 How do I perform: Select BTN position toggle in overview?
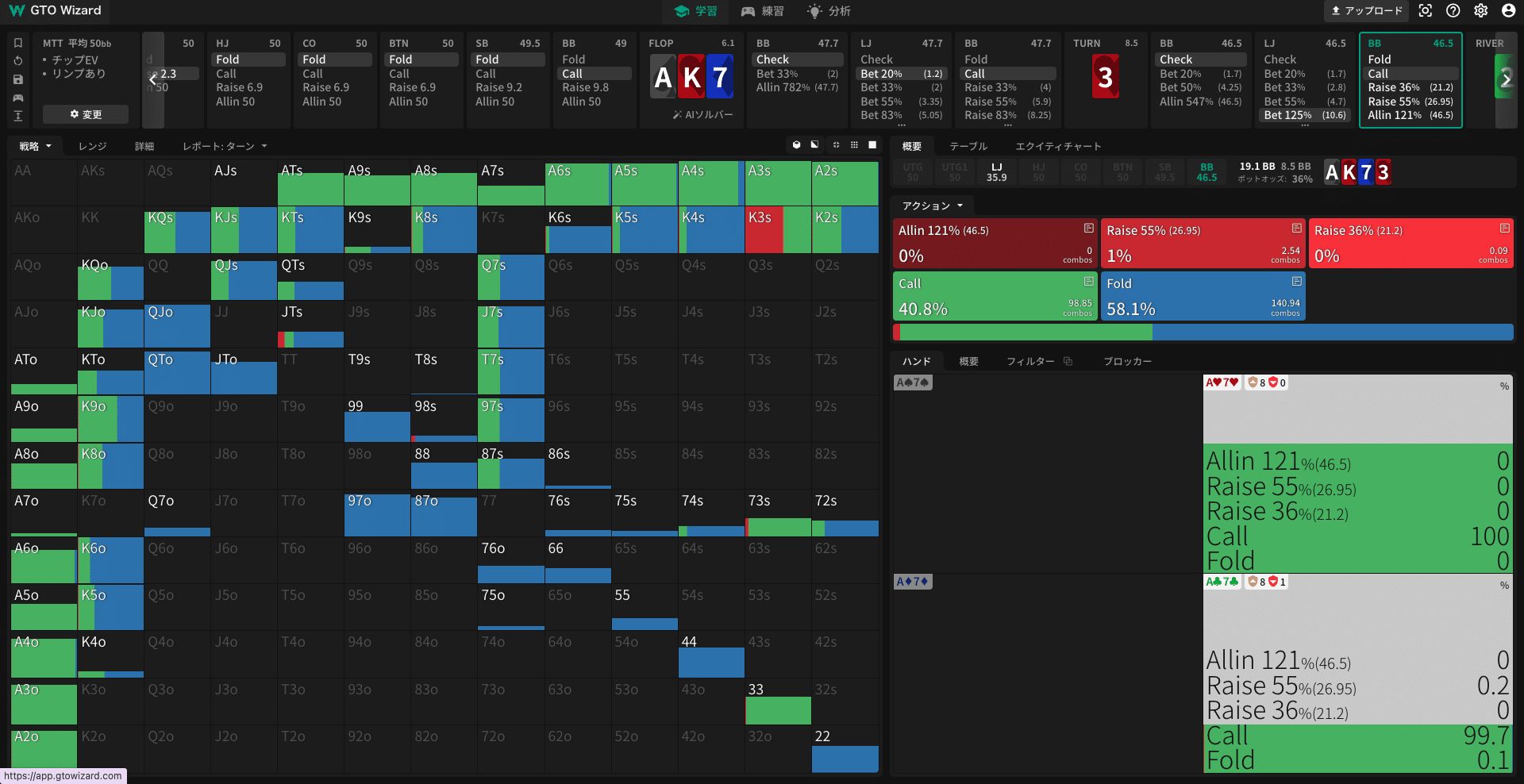pyautogui.click(x=1122, y=172)
